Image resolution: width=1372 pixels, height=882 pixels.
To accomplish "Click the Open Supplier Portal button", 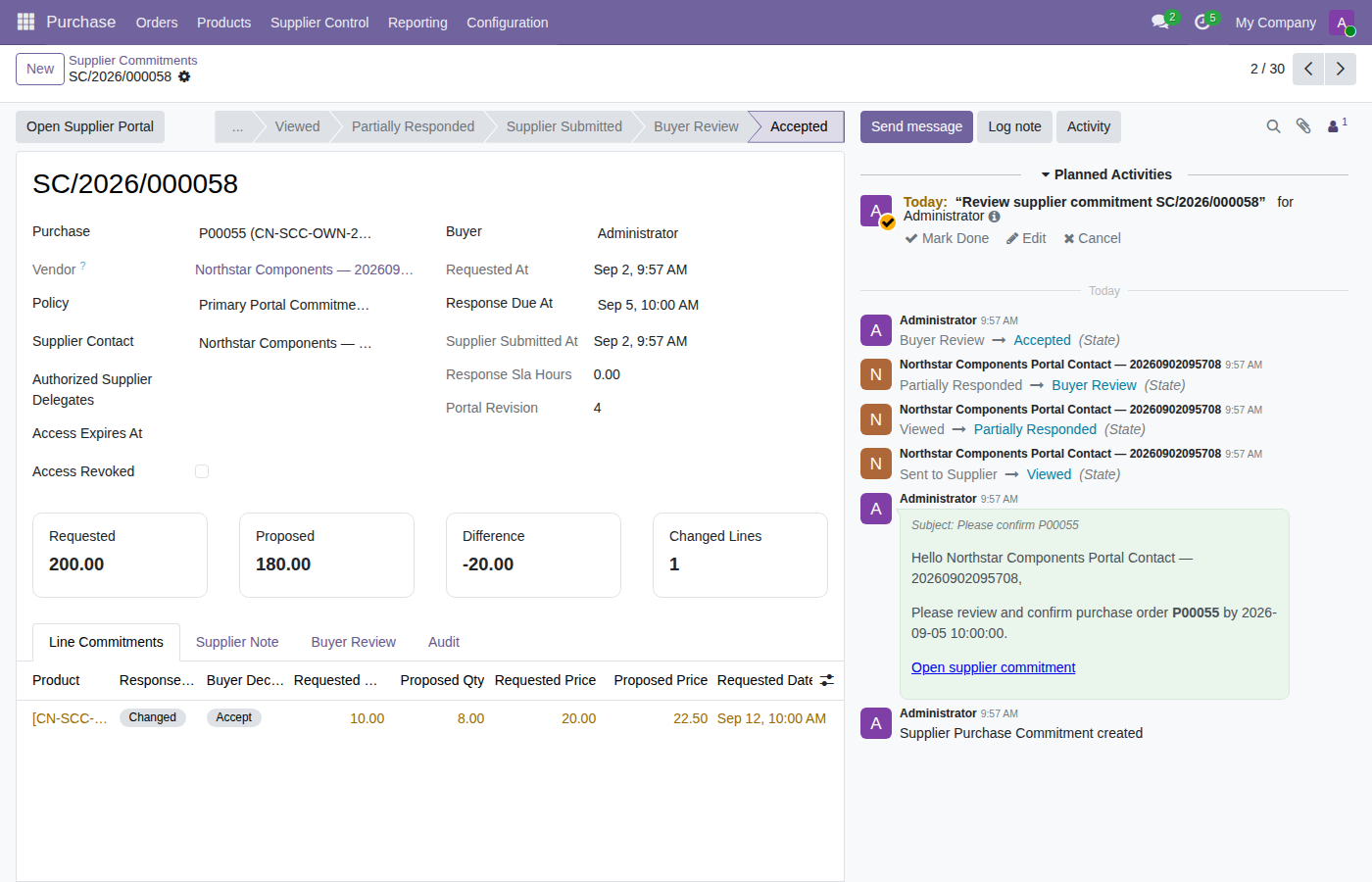I will (90, 126).
